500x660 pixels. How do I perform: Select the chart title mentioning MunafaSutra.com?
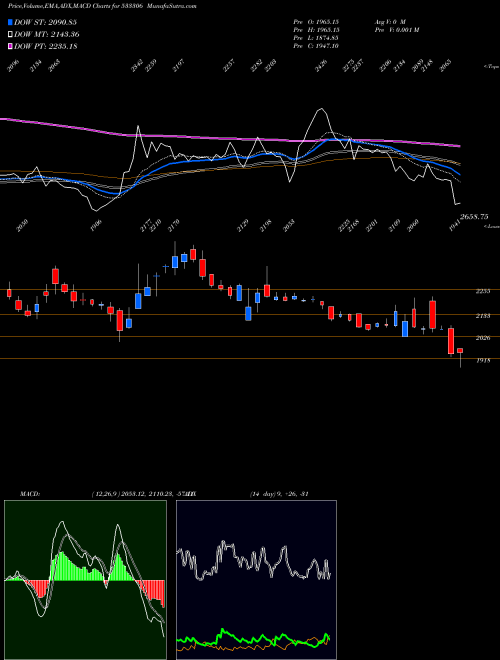102,6
